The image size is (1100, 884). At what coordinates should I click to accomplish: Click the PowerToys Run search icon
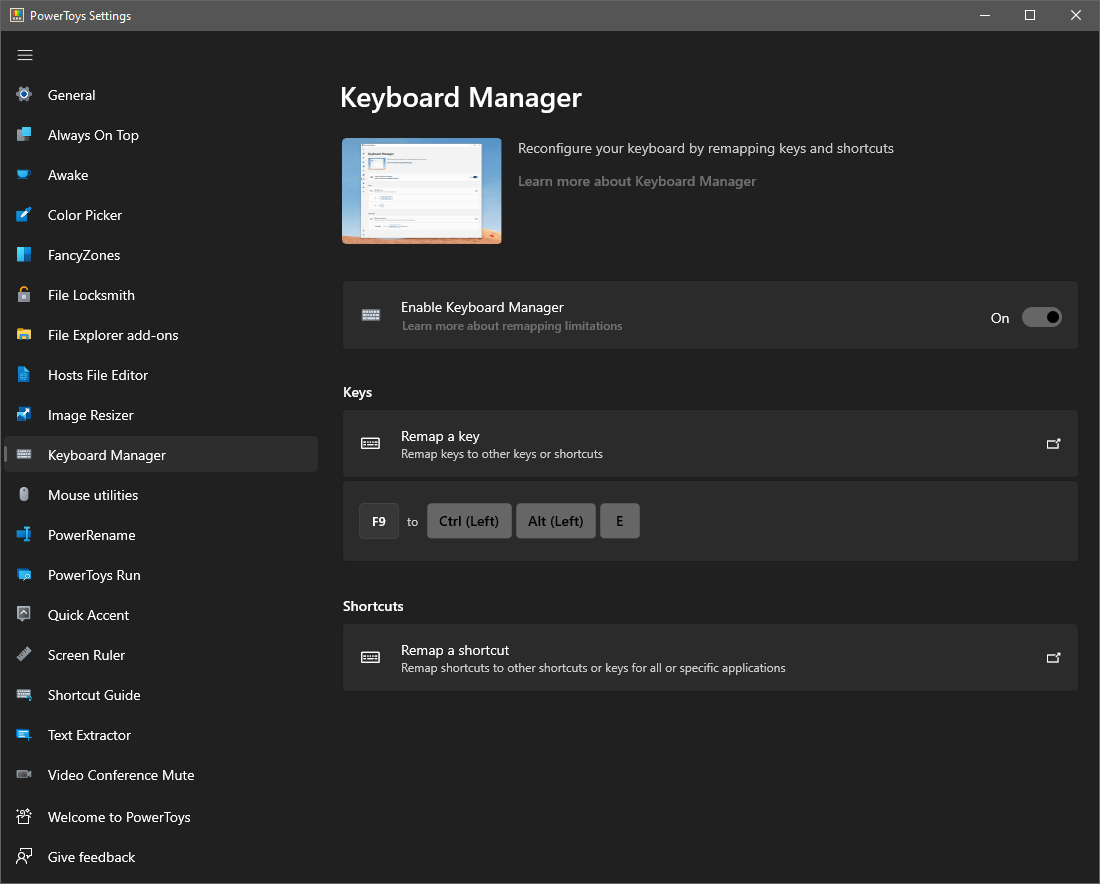coord(24,575)
